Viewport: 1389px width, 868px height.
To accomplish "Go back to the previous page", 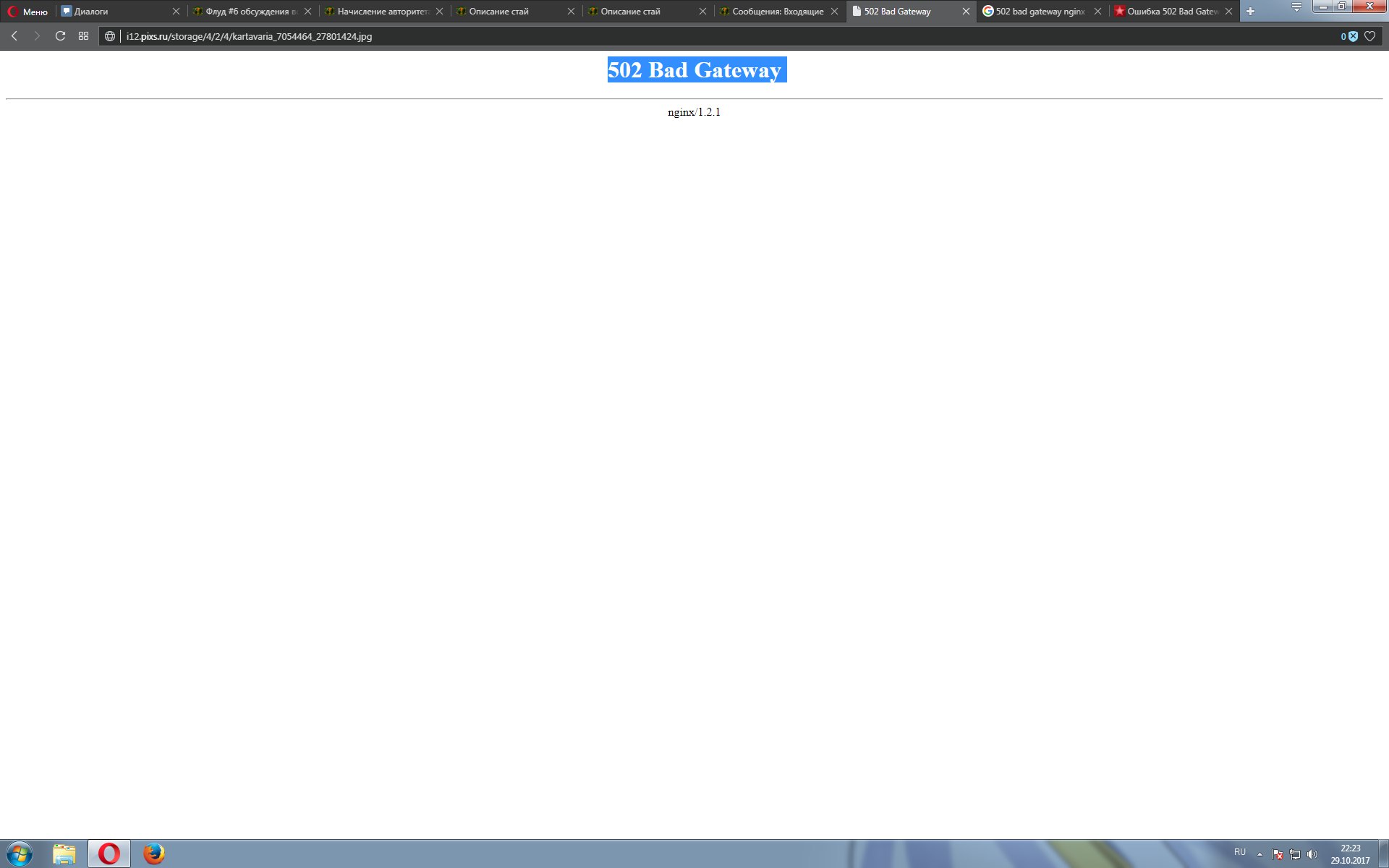I will pyautogui.click(x=14, y=36).
